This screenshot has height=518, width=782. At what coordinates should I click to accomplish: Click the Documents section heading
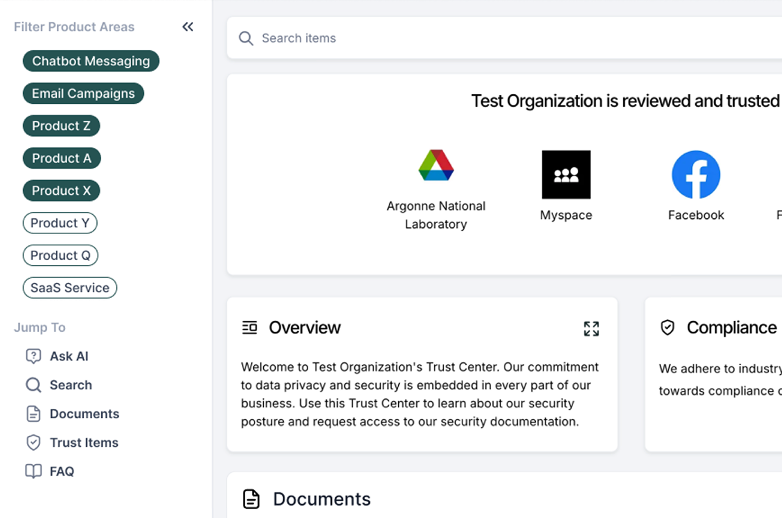(x=322, y=499)
